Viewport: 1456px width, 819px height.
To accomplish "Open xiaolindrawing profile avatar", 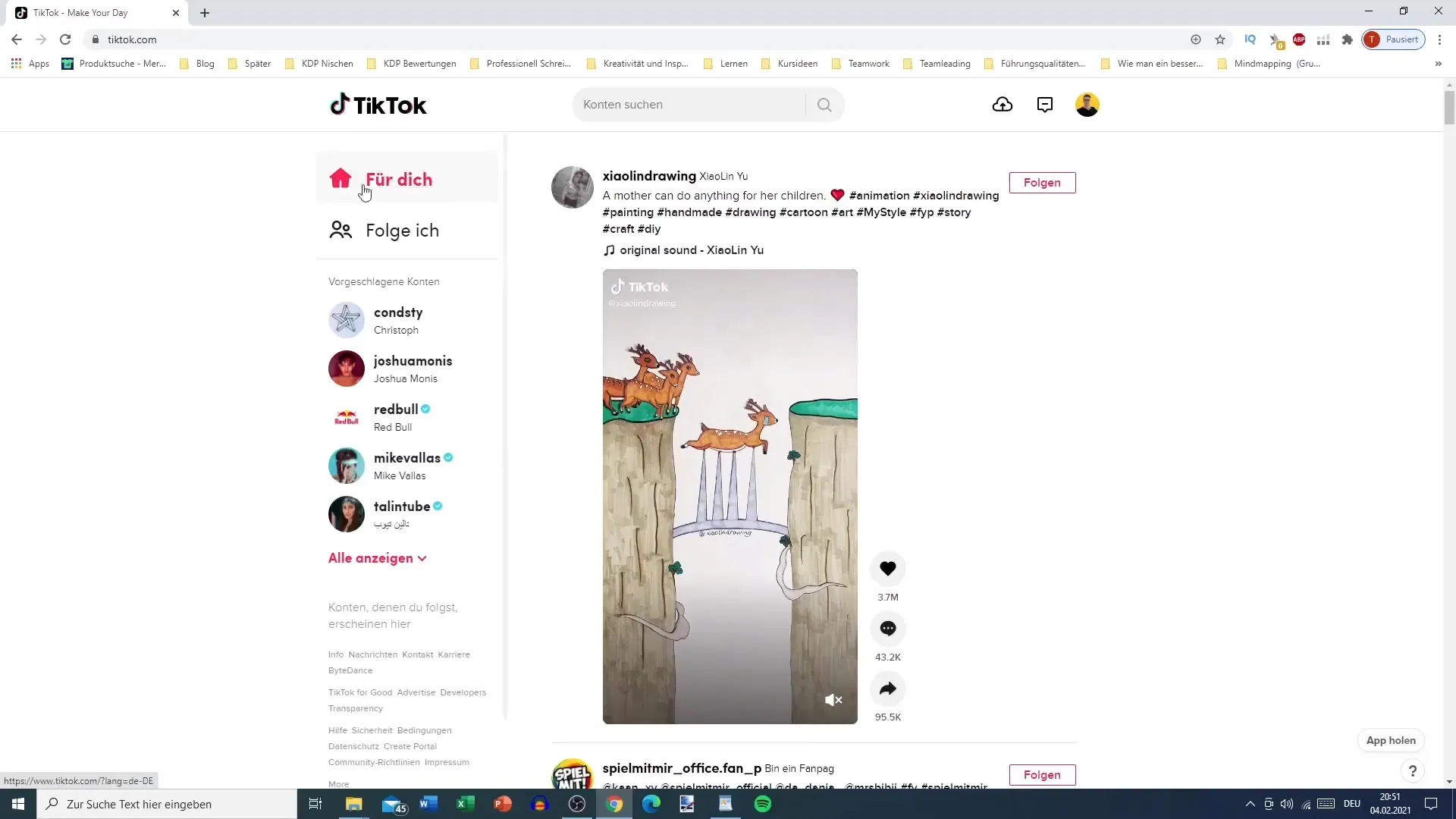I will (x=573, y=187).
